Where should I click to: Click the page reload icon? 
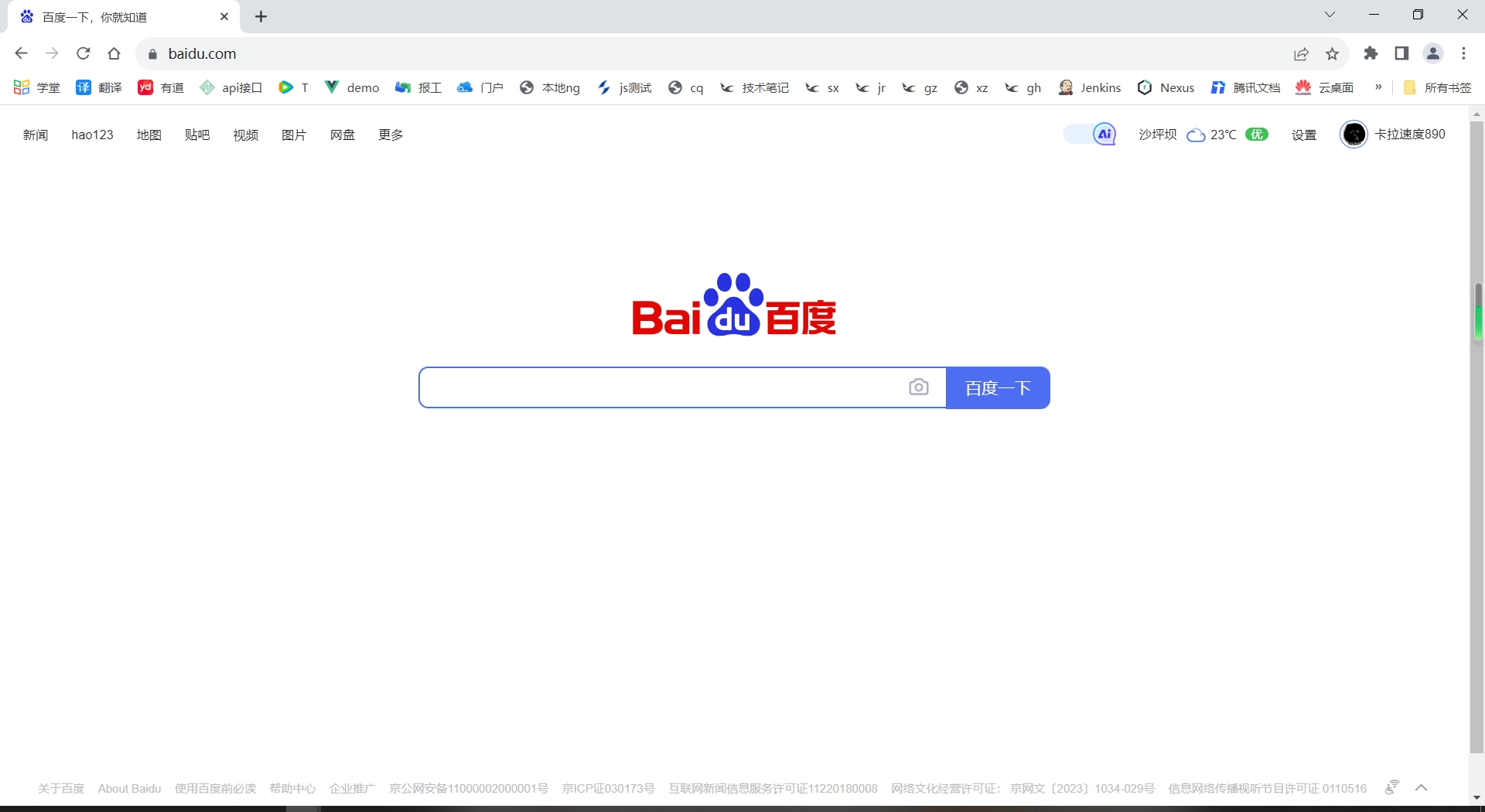(x=84, y=53)
